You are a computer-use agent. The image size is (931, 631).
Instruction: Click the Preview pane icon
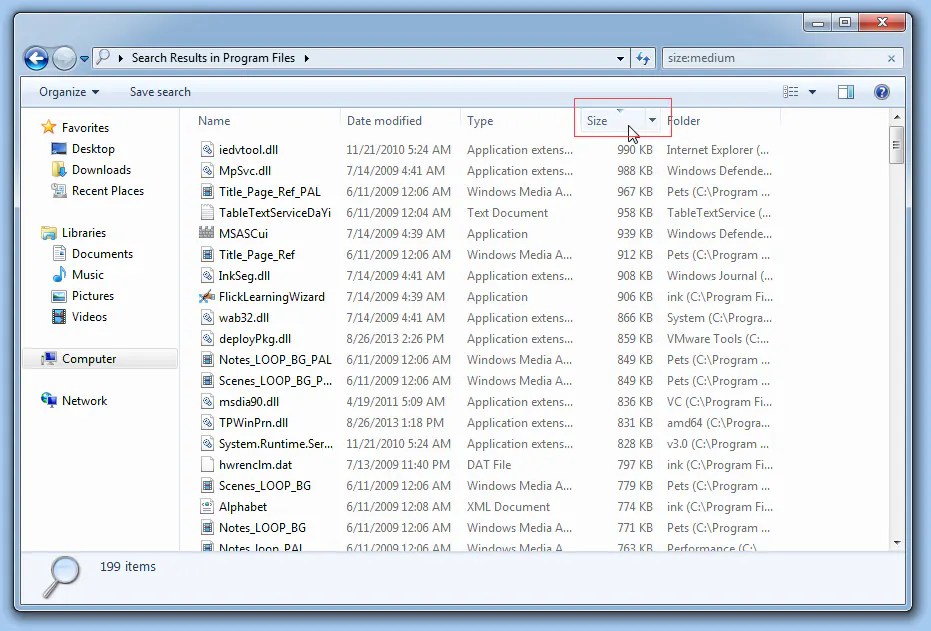(845, 91)
